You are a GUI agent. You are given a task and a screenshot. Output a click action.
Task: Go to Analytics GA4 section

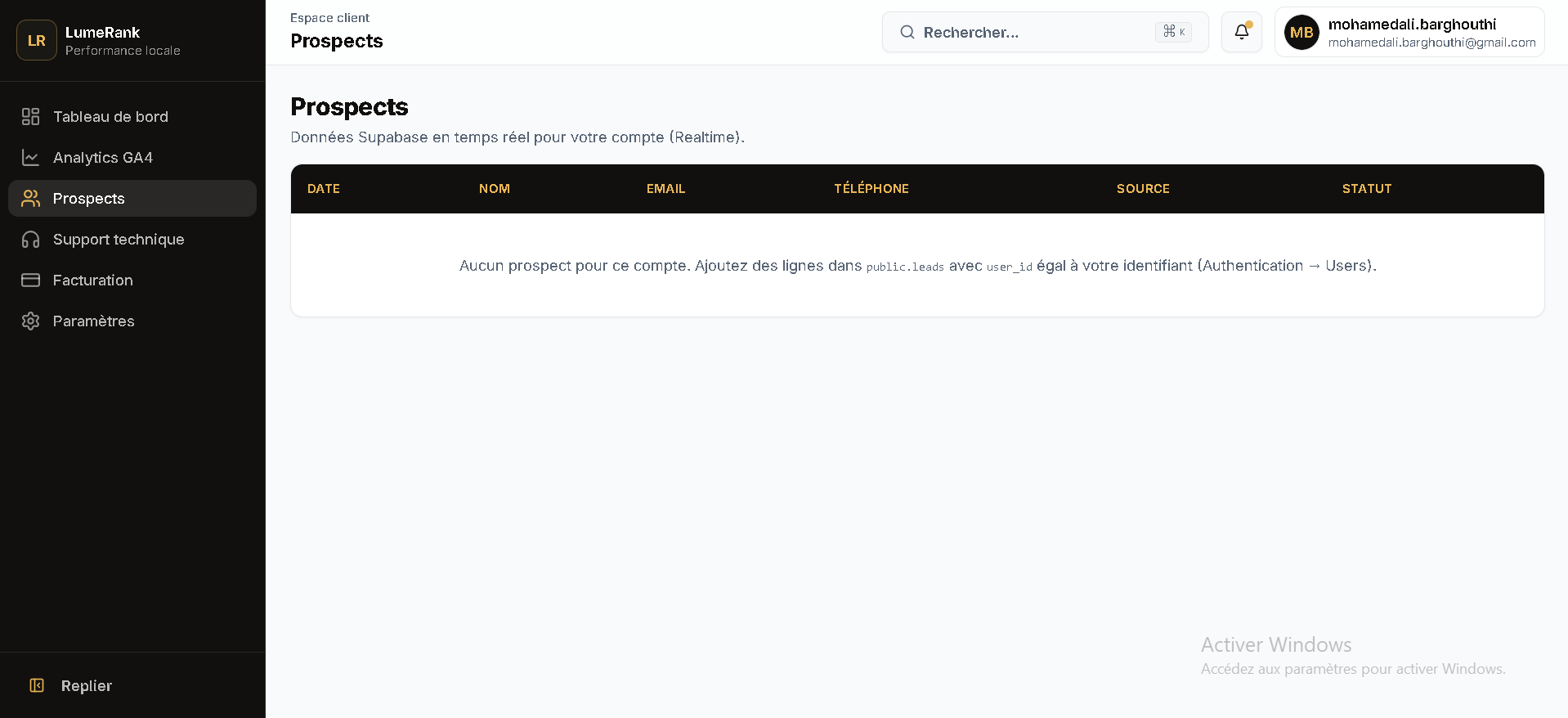132,158
